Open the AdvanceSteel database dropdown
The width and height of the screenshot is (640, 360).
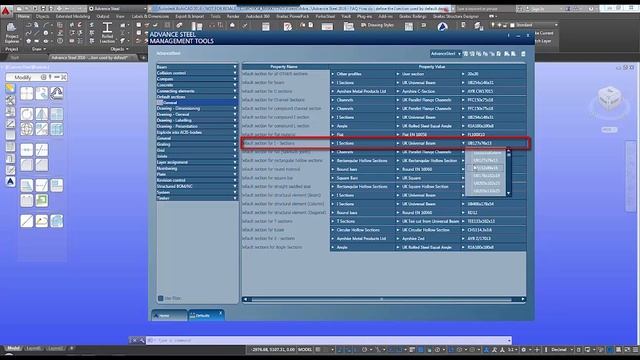tap(445, 54)
